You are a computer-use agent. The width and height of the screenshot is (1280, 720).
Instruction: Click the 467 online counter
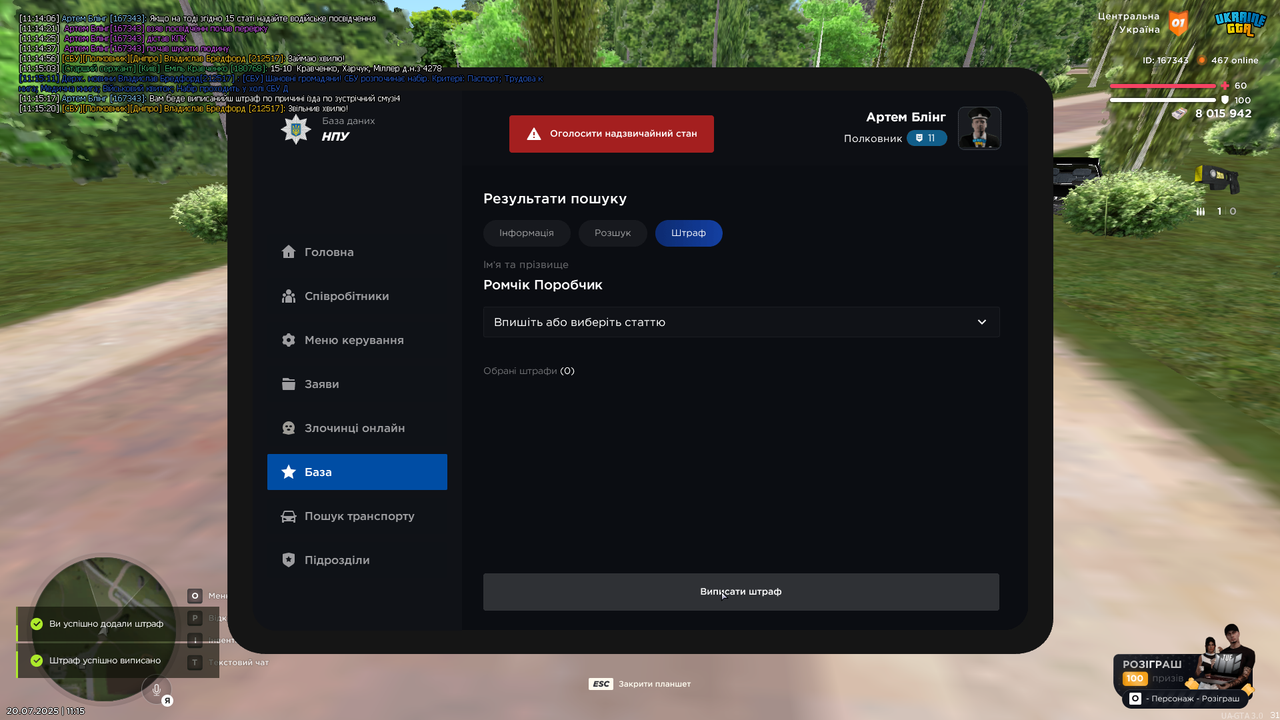(x=1235, y=60)
